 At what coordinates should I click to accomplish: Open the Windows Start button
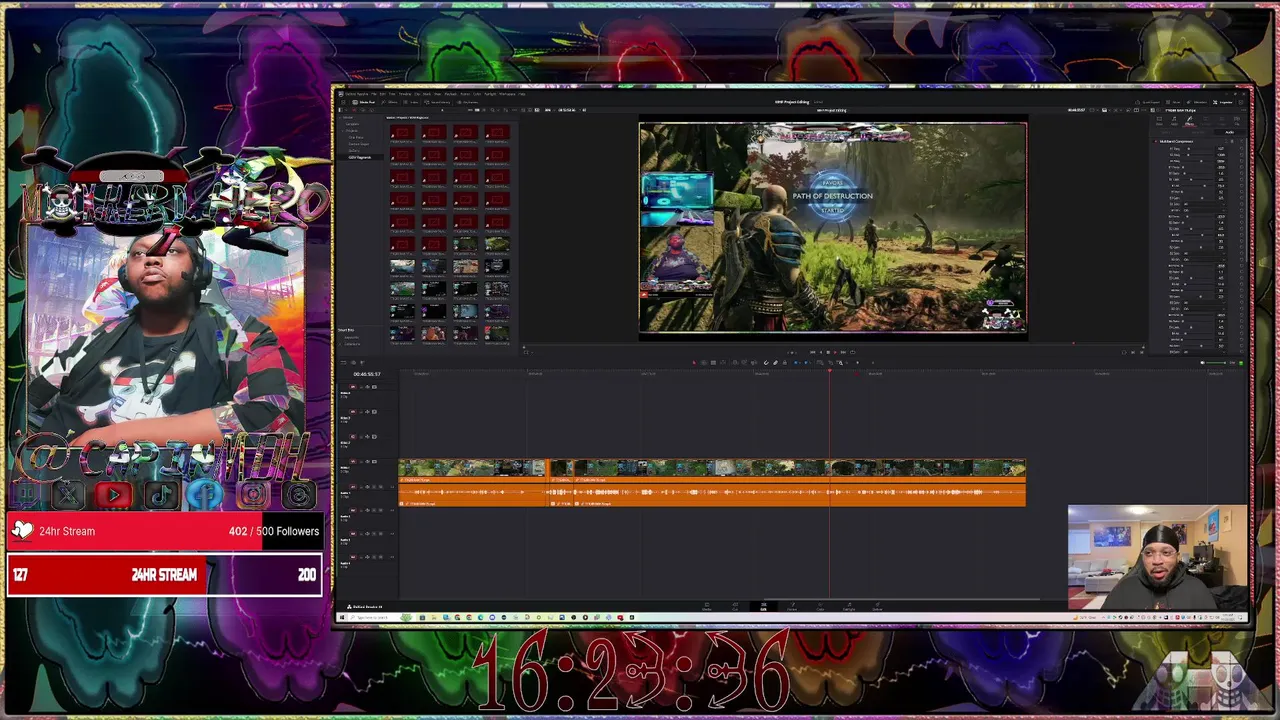point(342,617)
